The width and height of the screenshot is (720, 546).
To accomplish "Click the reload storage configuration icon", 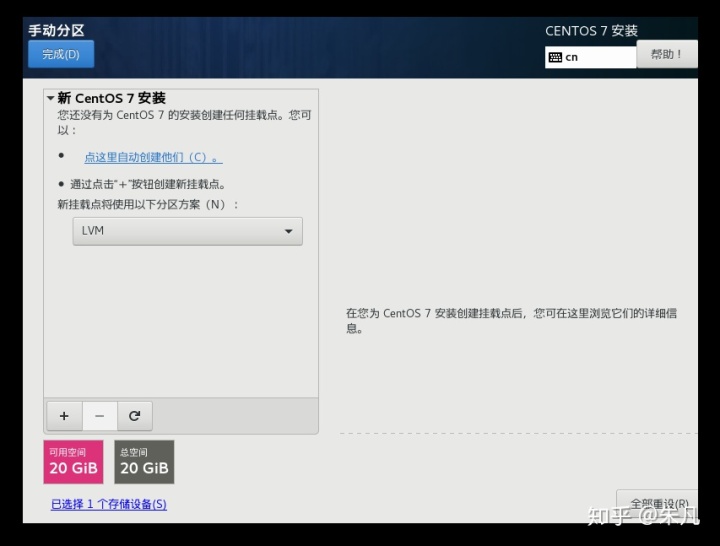I will click(135, 416).
